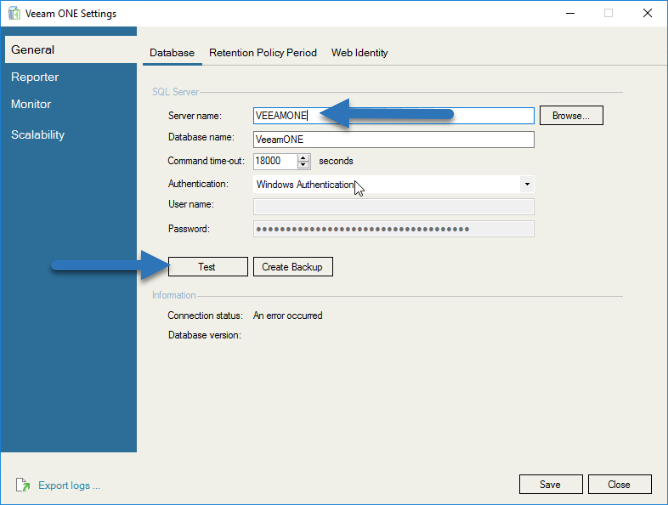Switch to the Retention Policy Period tab
668x505 pixels.
(x=263, y=53)
